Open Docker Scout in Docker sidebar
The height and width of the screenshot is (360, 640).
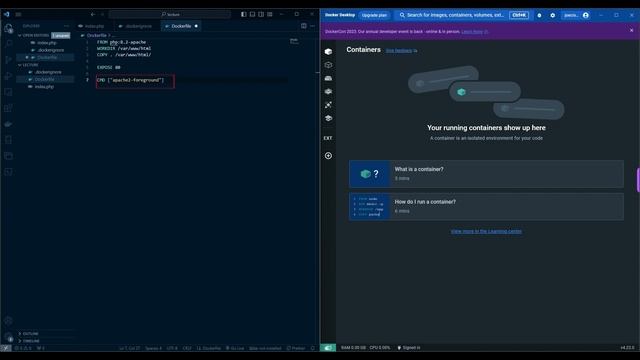[328, 105]
